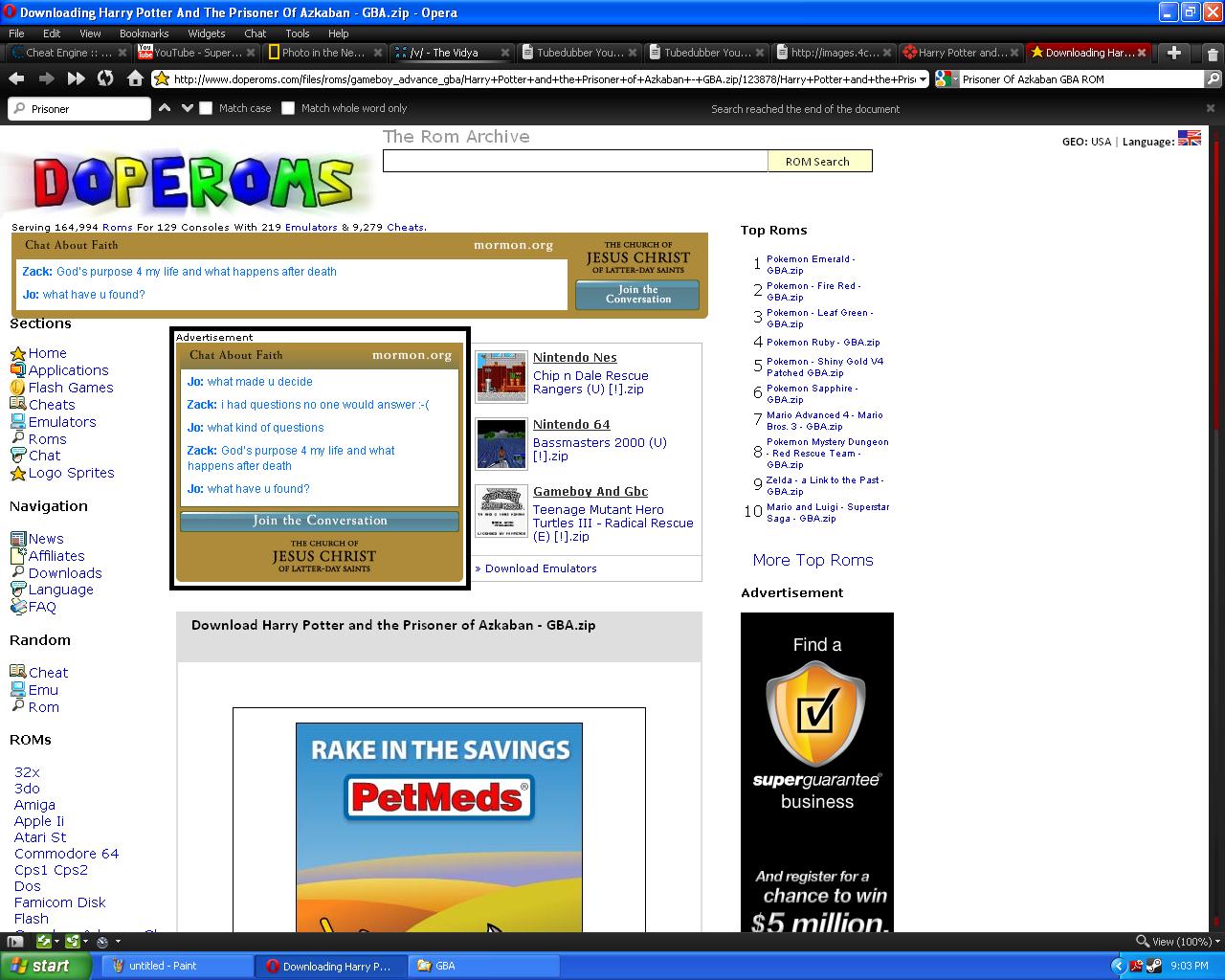Click the search magnifier button
This screenshot has height=980, width=1225.
point(1213,79)
